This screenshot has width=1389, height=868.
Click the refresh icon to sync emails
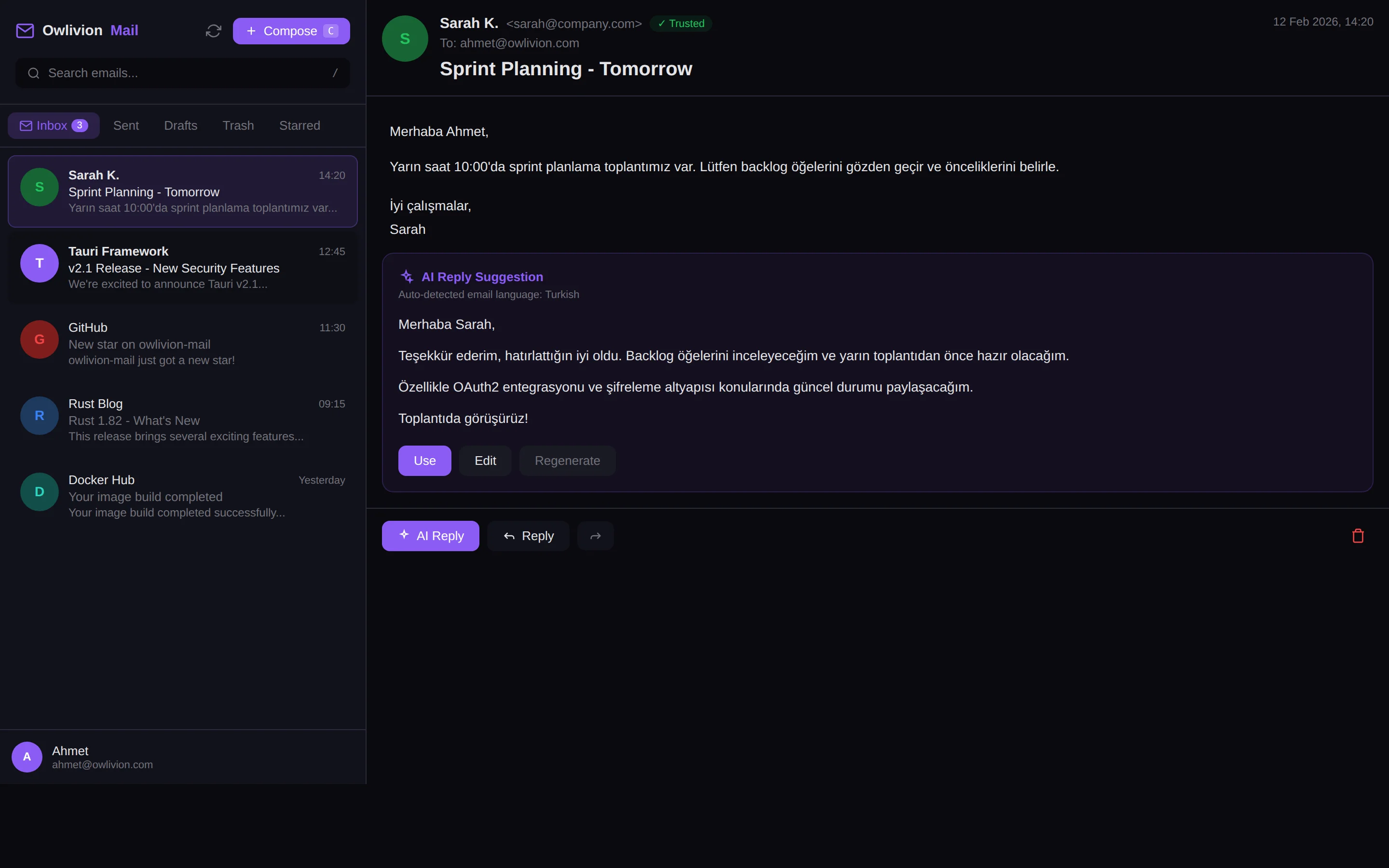213,30
